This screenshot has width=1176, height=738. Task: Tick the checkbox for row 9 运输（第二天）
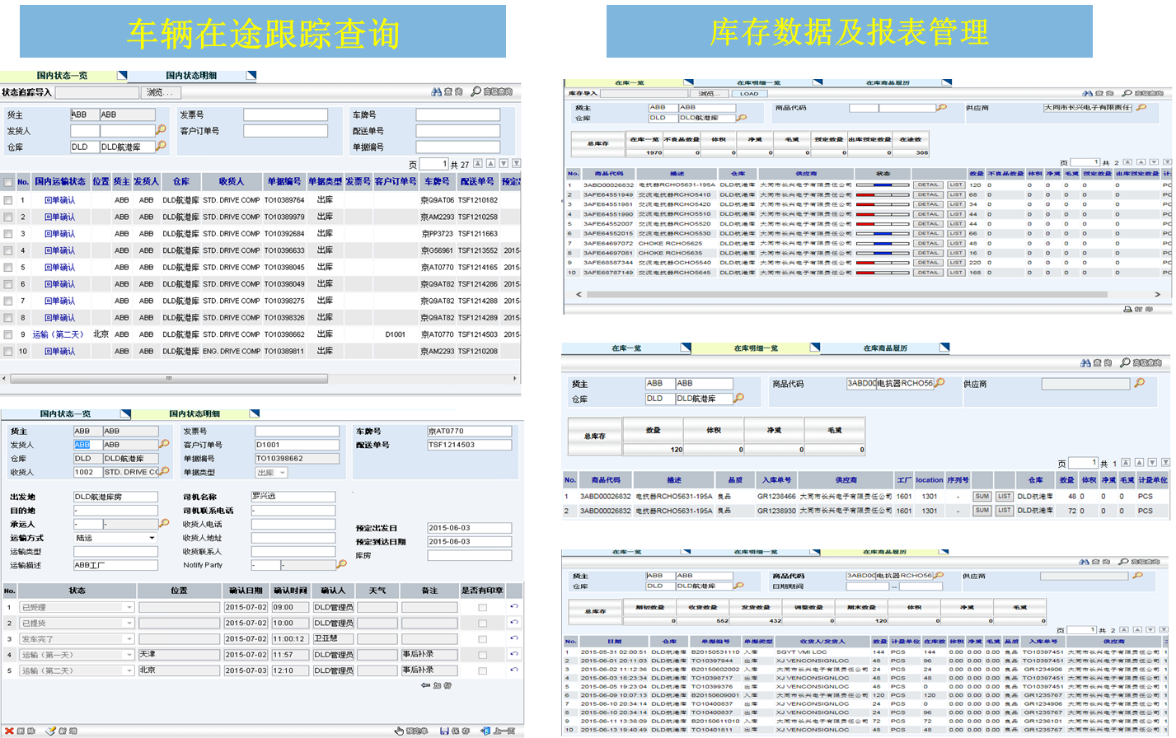(x=8, y=334)
